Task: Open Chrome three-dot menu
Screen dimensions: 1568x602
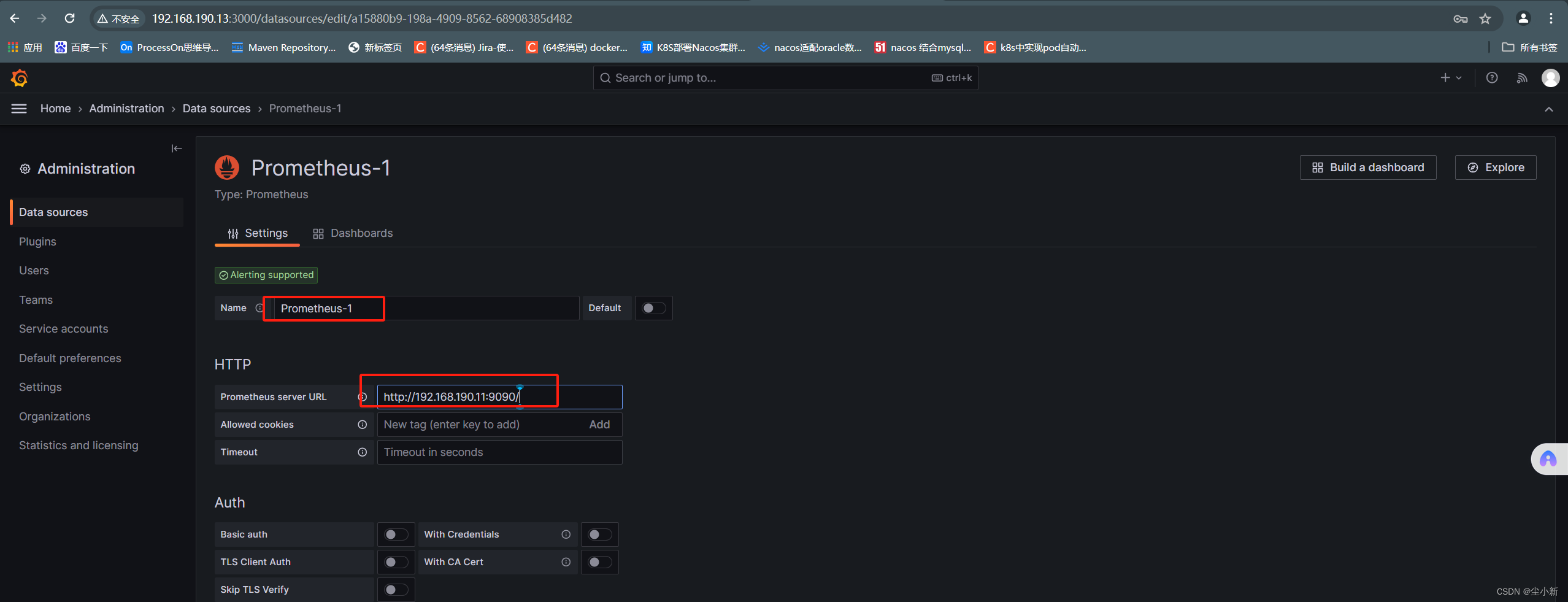Action: pos(1551,18)
